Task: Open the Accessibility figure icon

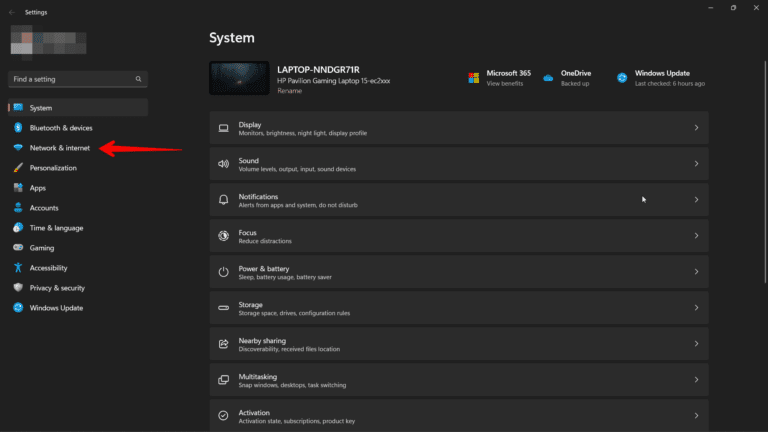Action: point(18,268)
